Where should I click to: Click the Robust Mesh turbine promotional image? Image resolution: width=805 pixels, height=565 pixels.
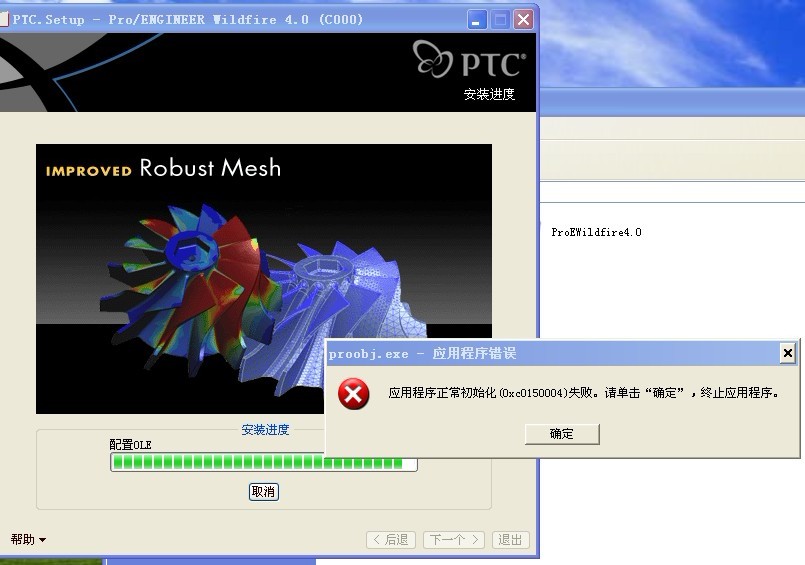point(264,279)
